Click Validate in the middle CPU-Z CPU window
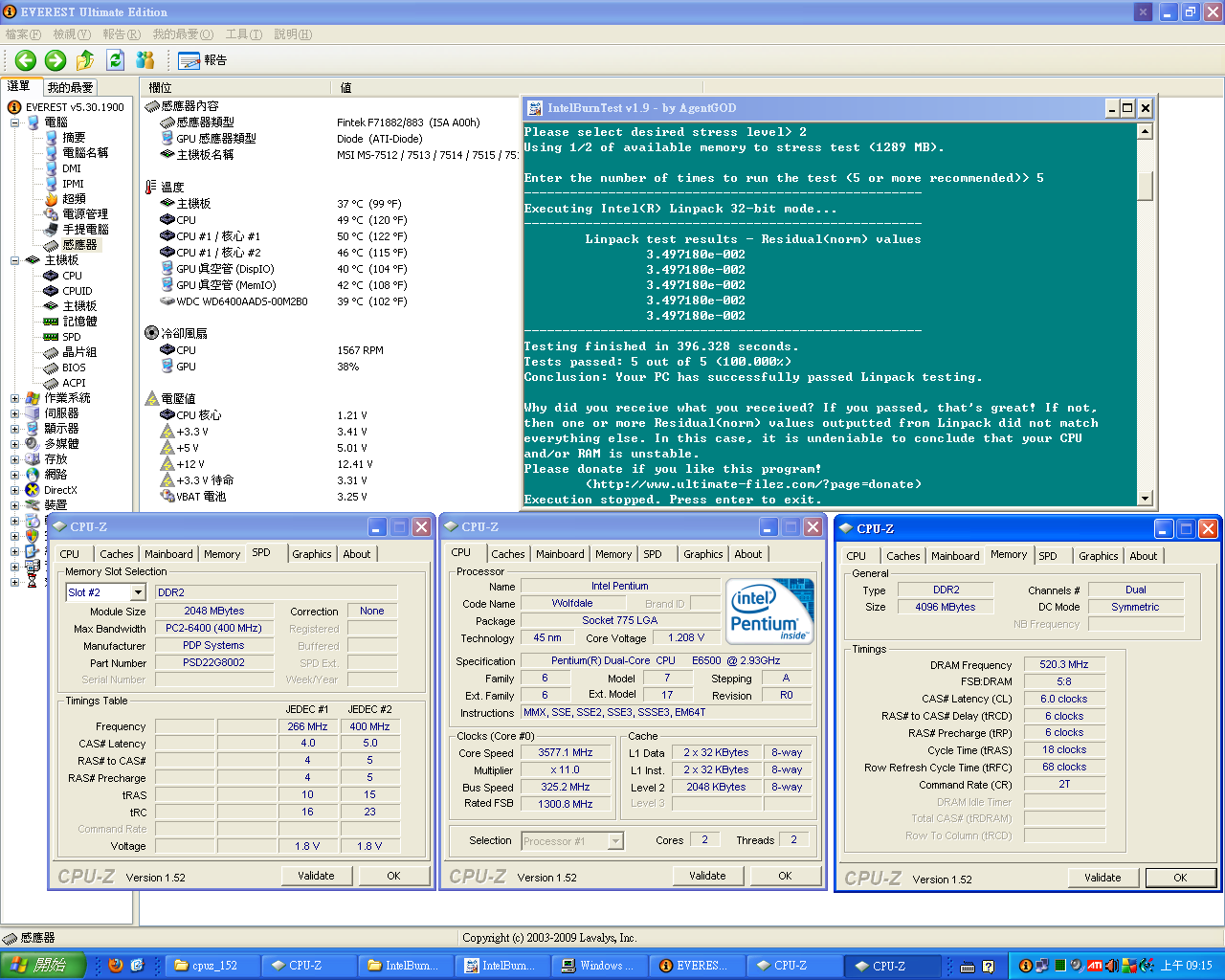The width and height of the screenshot is (1225, 980). (707, 876)
